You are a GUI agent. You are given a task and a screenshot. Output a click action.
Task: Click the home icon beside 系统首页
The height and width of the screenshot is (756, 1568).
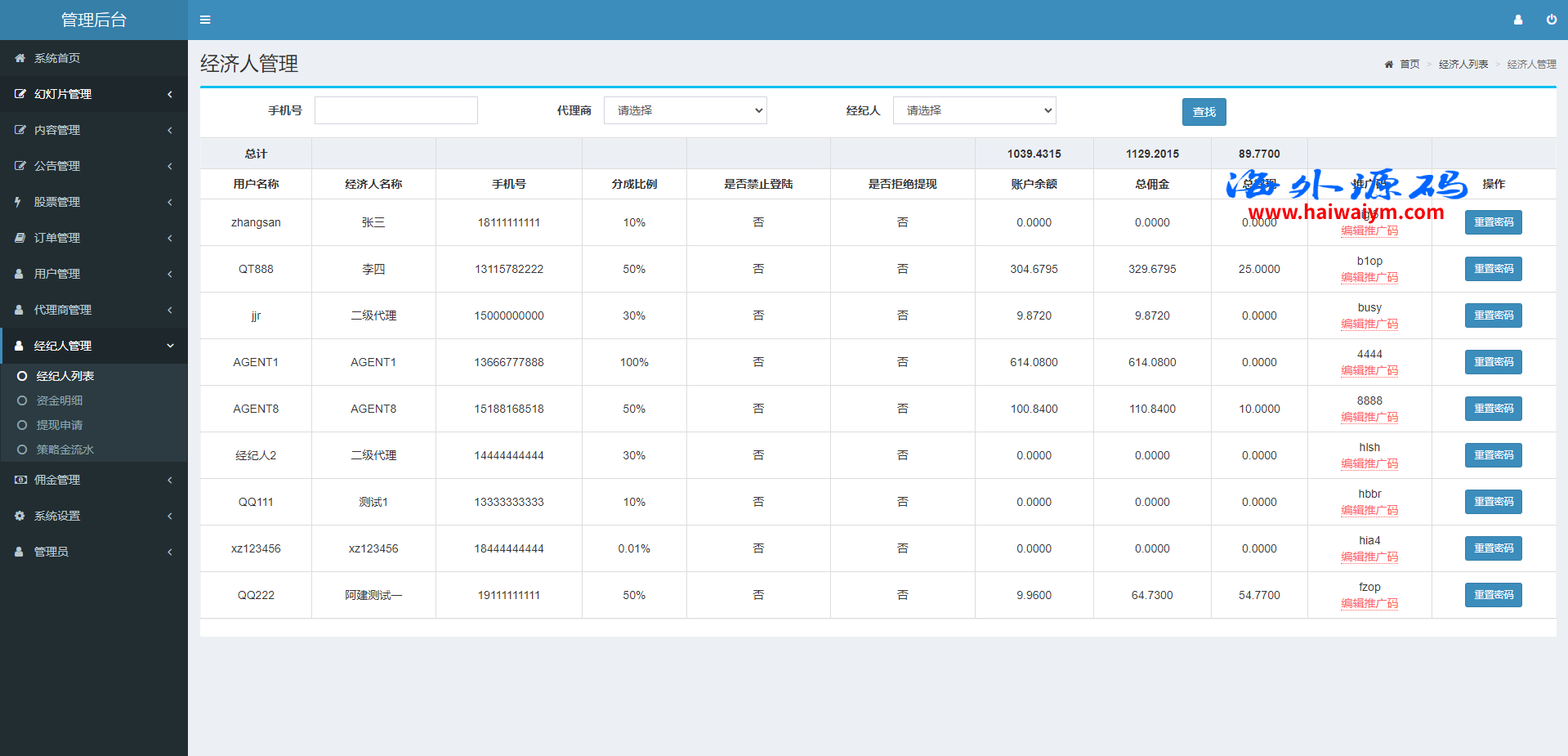(x=20, y=58)
